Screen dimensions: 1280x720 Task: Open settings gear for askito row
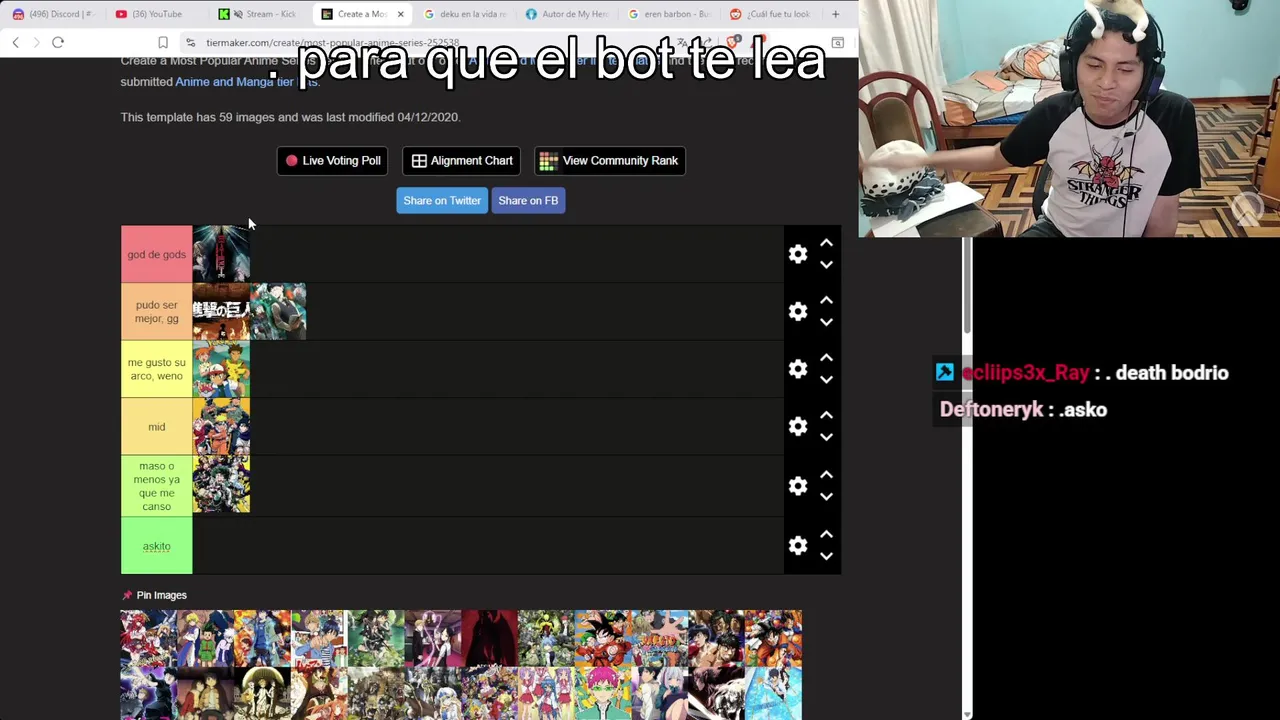click(798, 545)
